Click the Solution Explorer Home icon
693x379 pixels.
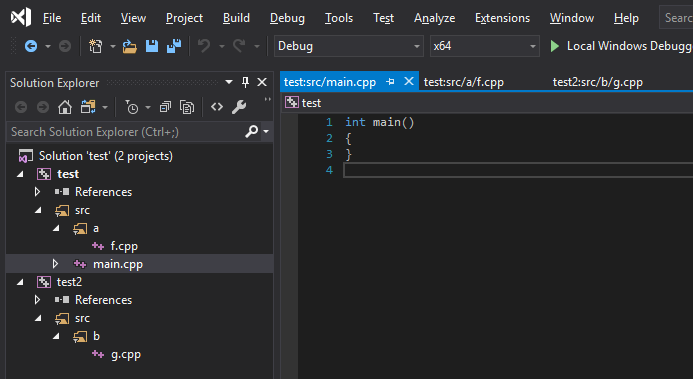click(65, 107)
